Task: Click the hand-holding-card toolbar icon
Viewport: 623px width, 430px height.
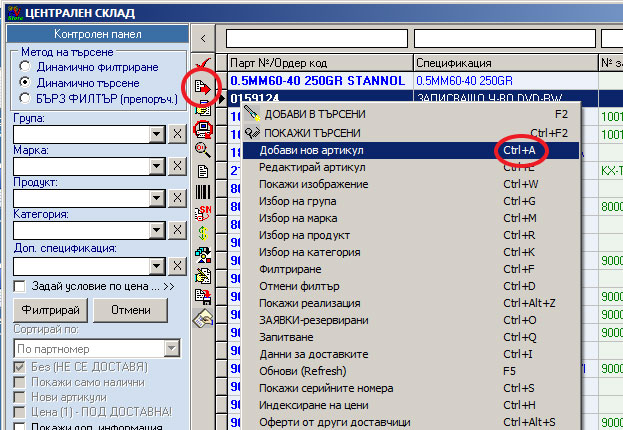Action: tap(203, 318)
